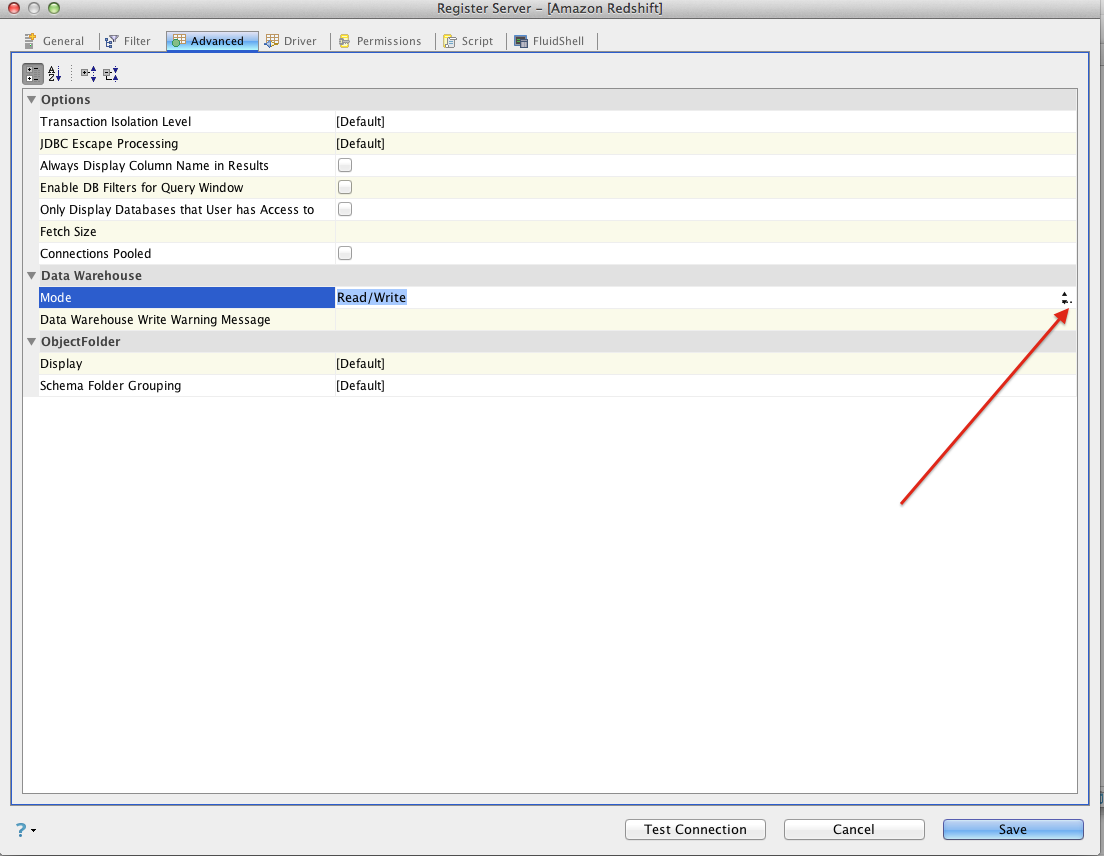
Task: Open the help question mark menu
Action: 25,830
